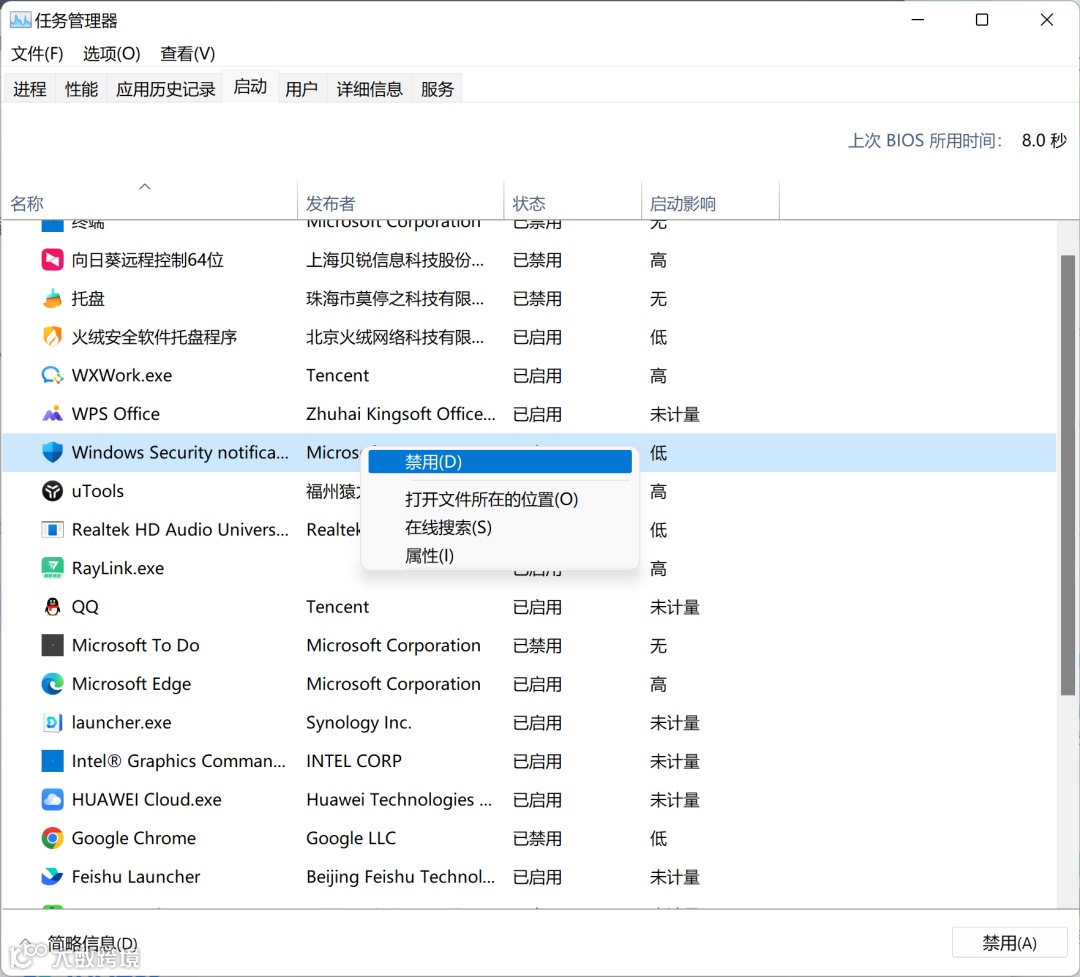Click the WPS Office icon
Viewport: 1080px width, 977px height.
click(x=52, y=414)
